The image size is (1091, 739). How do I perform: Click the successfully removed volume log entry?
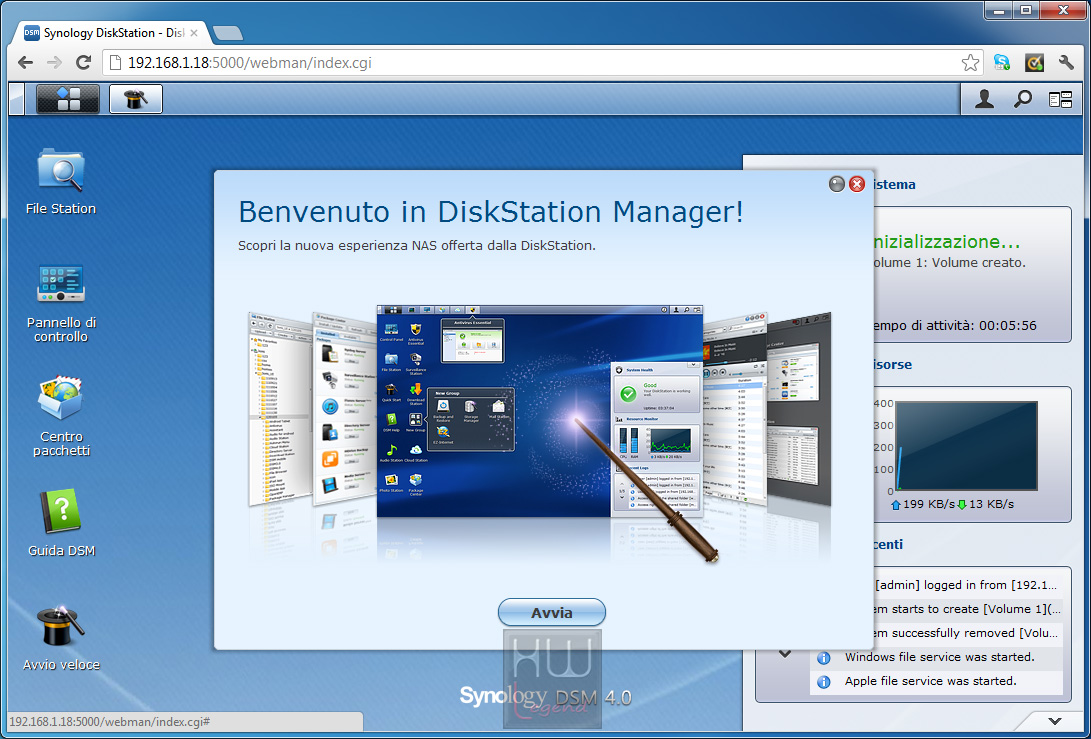point(966,633)
